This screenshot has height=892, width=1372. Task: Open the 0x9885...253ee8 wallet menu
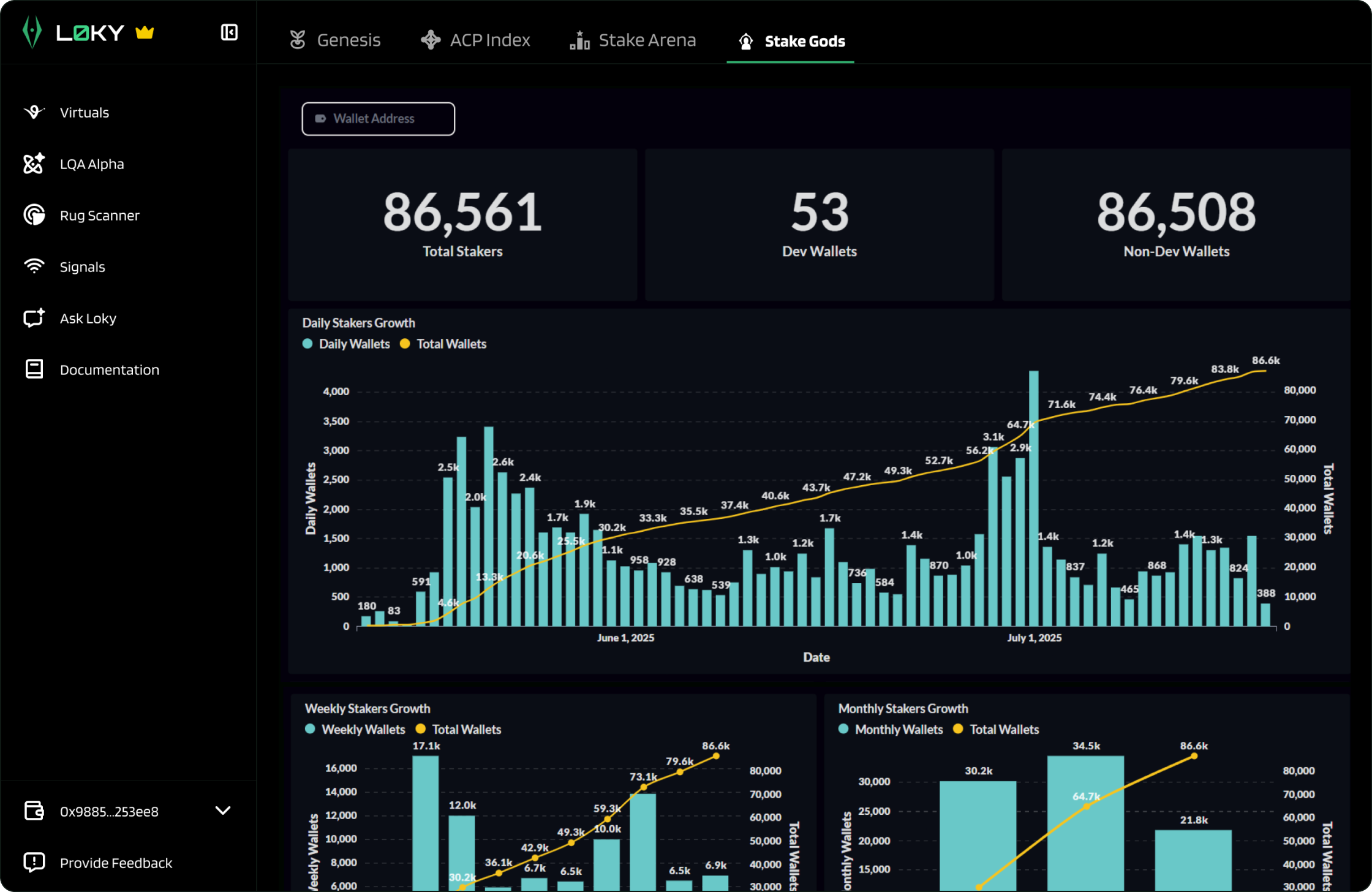click(127, 811)
